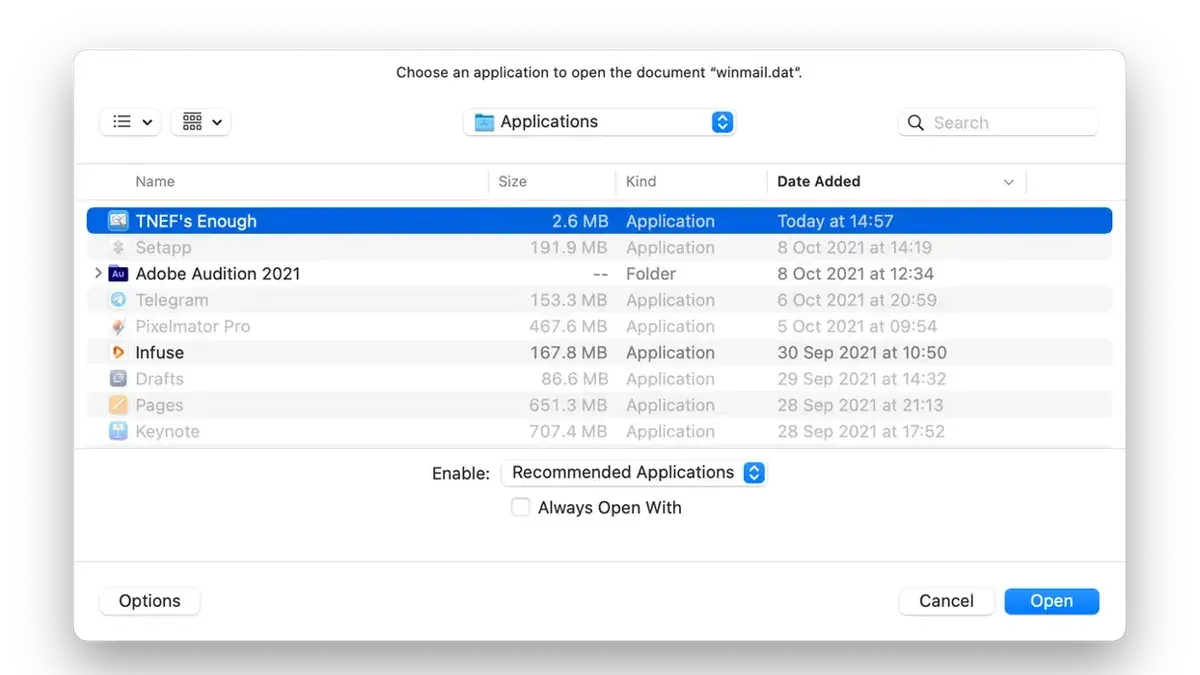Click the Drafts app icon

tap(118, 379)
